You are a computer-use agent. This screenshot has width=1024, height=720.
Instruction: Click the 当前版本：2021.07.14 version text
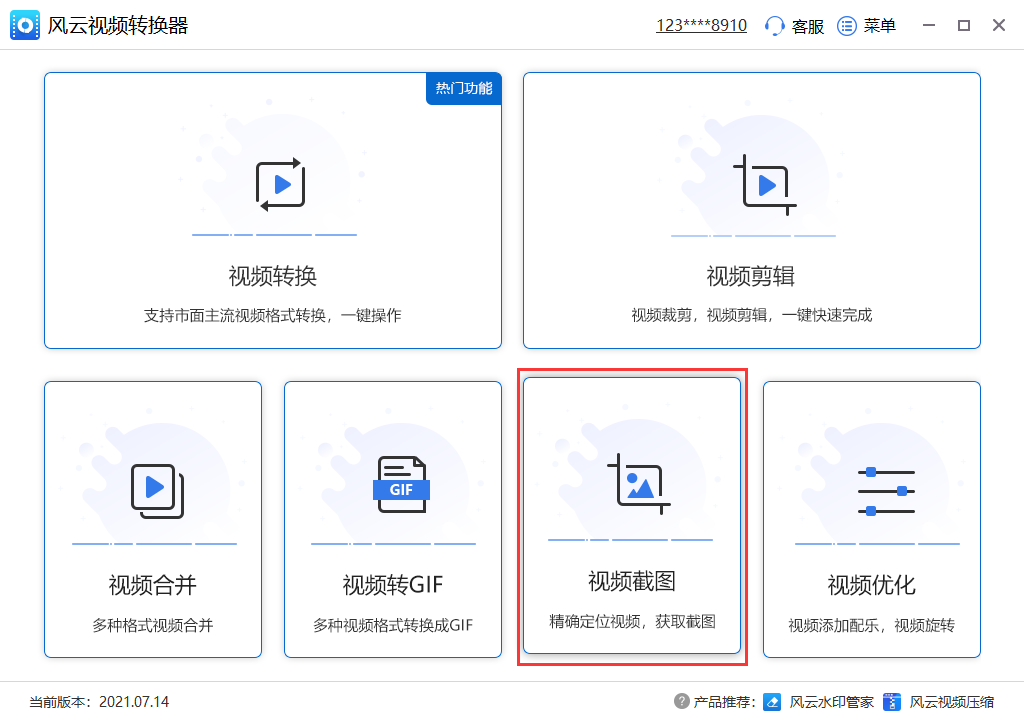99,702
